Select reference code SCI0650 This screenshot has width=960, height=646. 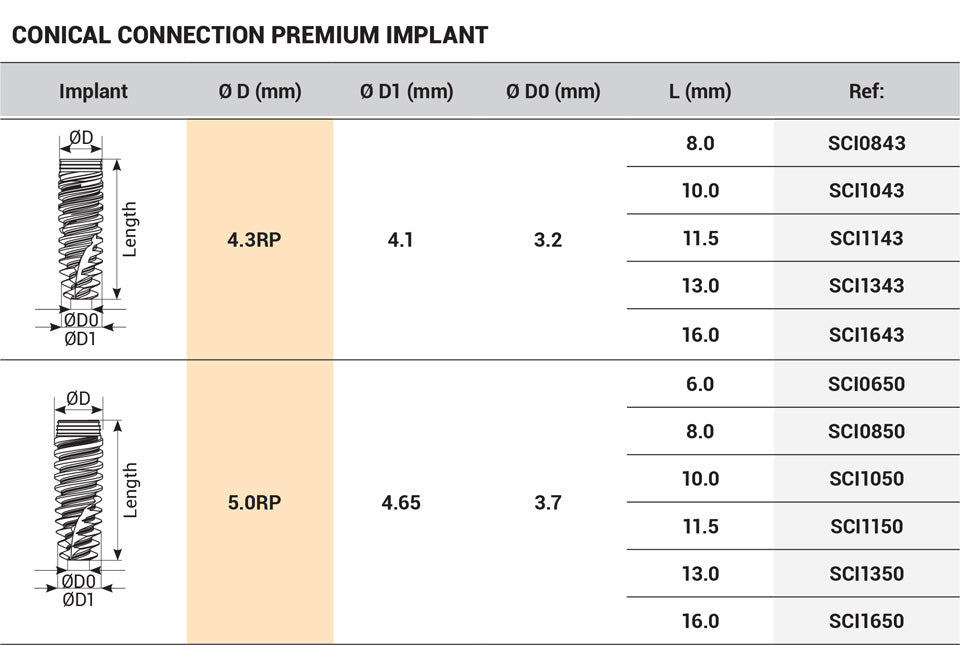pyautogui.click(x=866, y=384)
